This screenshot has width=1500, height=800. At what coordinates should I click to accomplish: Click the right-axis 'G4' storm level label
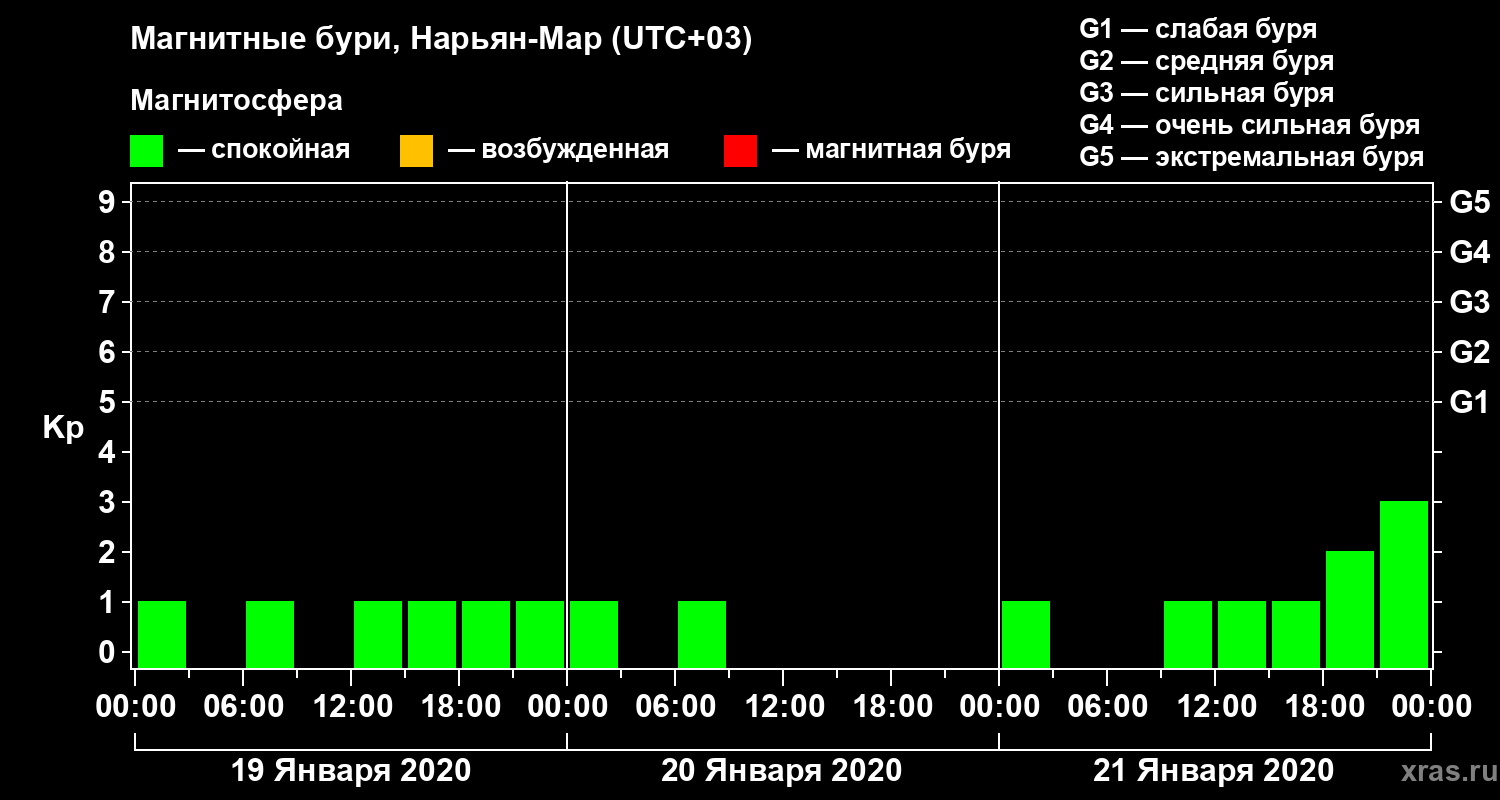pos(1469,252)
